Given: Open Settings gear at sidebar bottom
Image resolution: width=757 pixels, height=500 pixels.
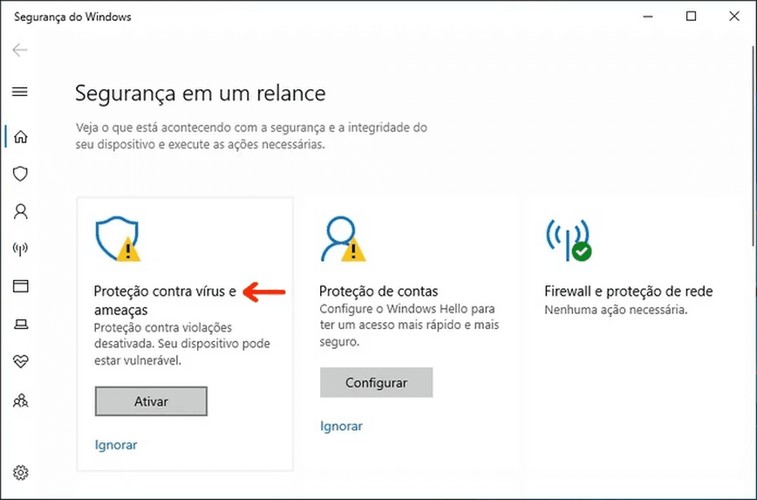Looking at the screenshot, I should (20, 472).
